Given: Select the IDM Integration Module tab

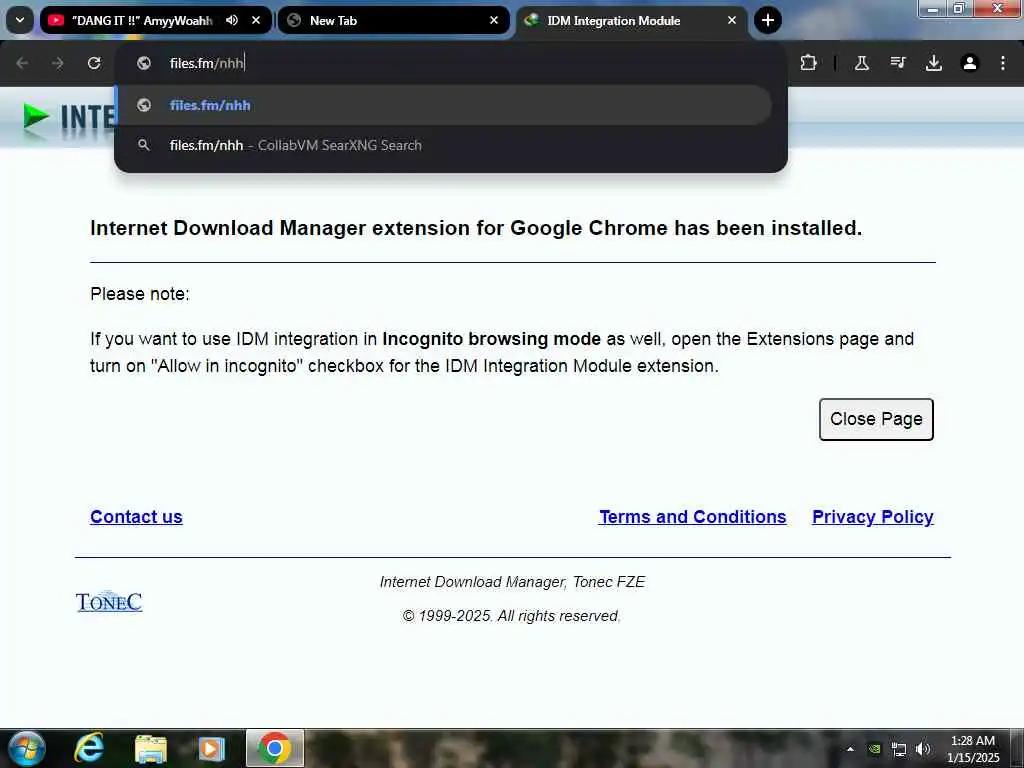Looking at the screenshot, I should point(632,20).
